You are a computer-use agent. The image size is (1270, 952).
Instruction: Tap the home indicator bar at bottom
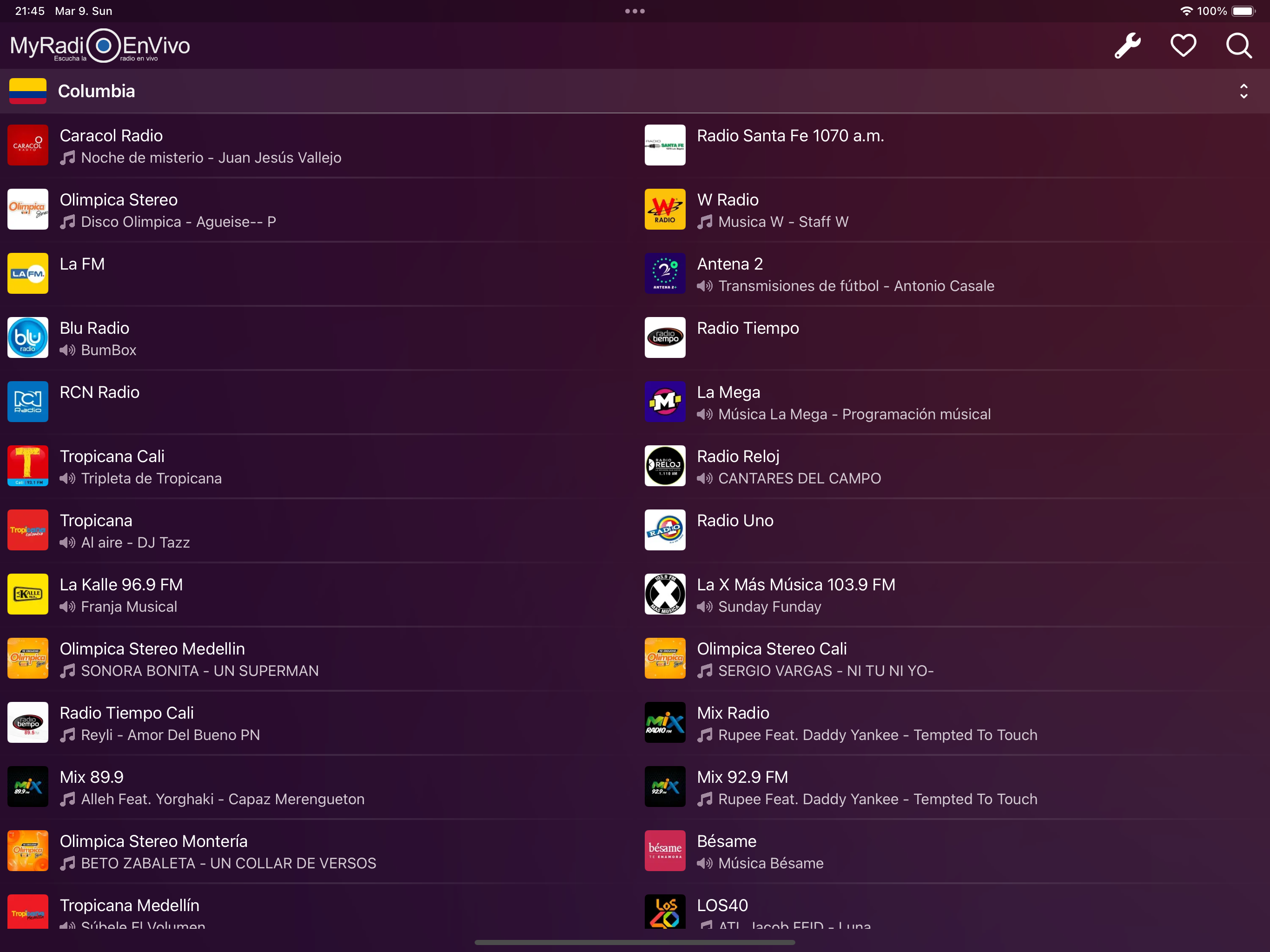tap(635, 942)
